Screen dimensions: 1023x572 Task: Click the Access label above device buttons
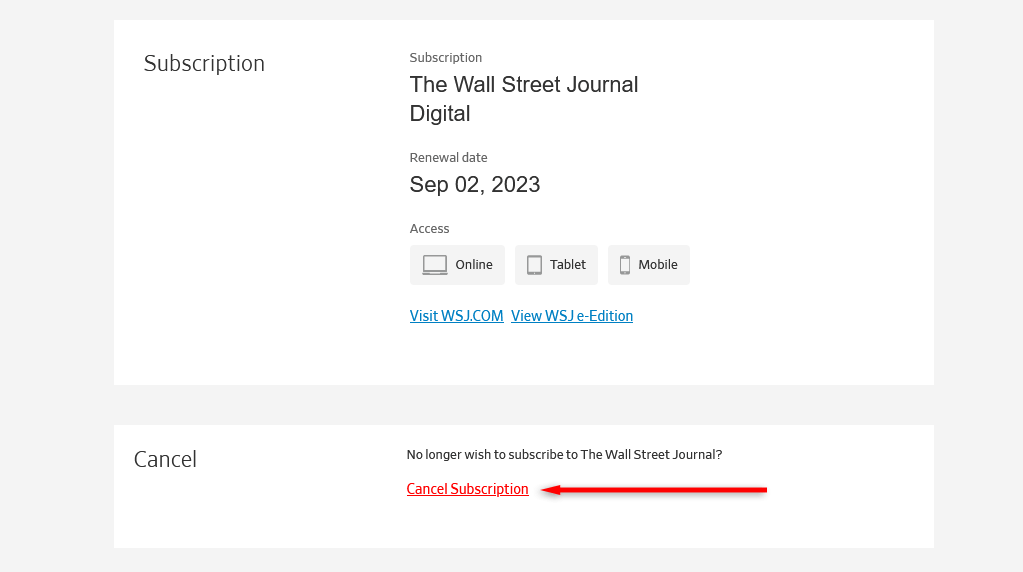(429, 229)
